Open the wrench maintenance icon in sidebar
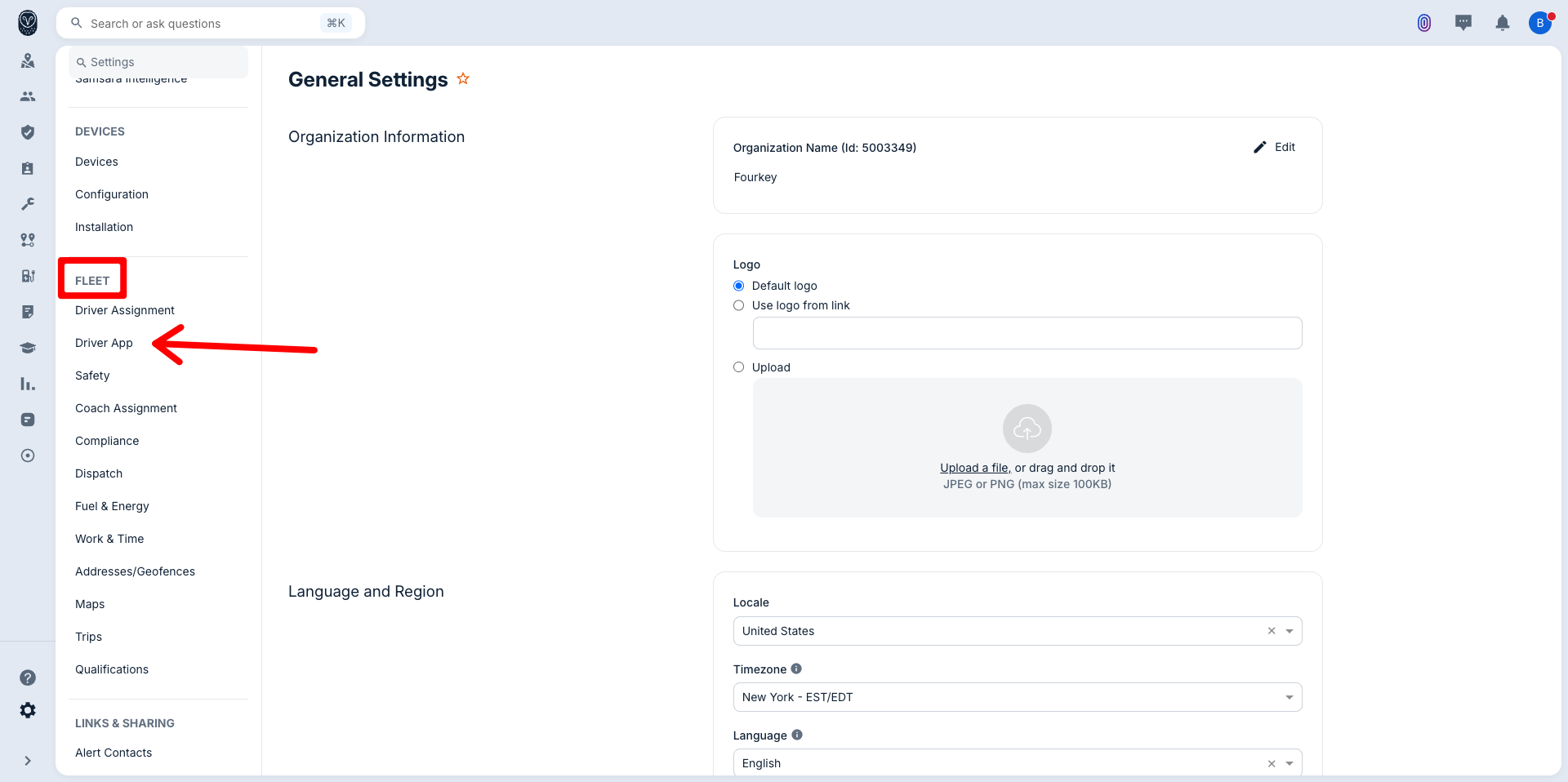The height and width of the screenshot is (782, 1568). point(28,204)
